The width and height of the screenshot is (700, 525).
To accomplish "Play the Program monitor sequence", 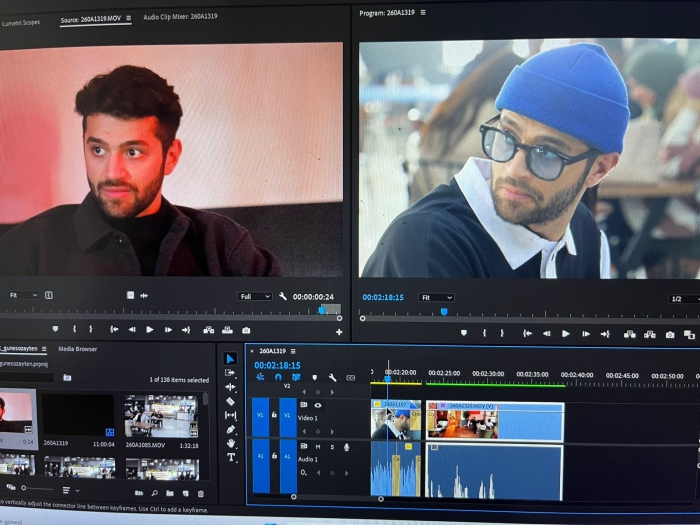I will (566, 333).
